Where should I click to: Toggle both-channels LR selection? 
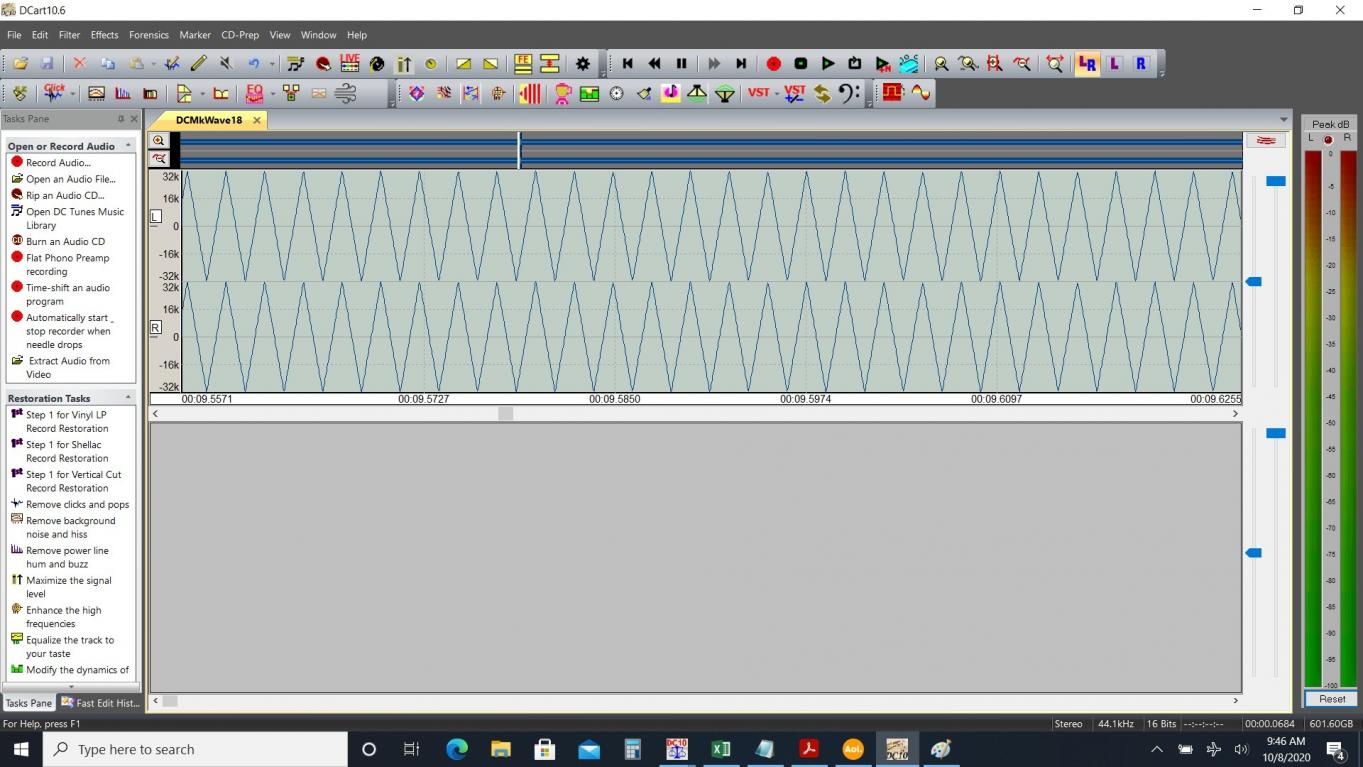pos(1087,63)
